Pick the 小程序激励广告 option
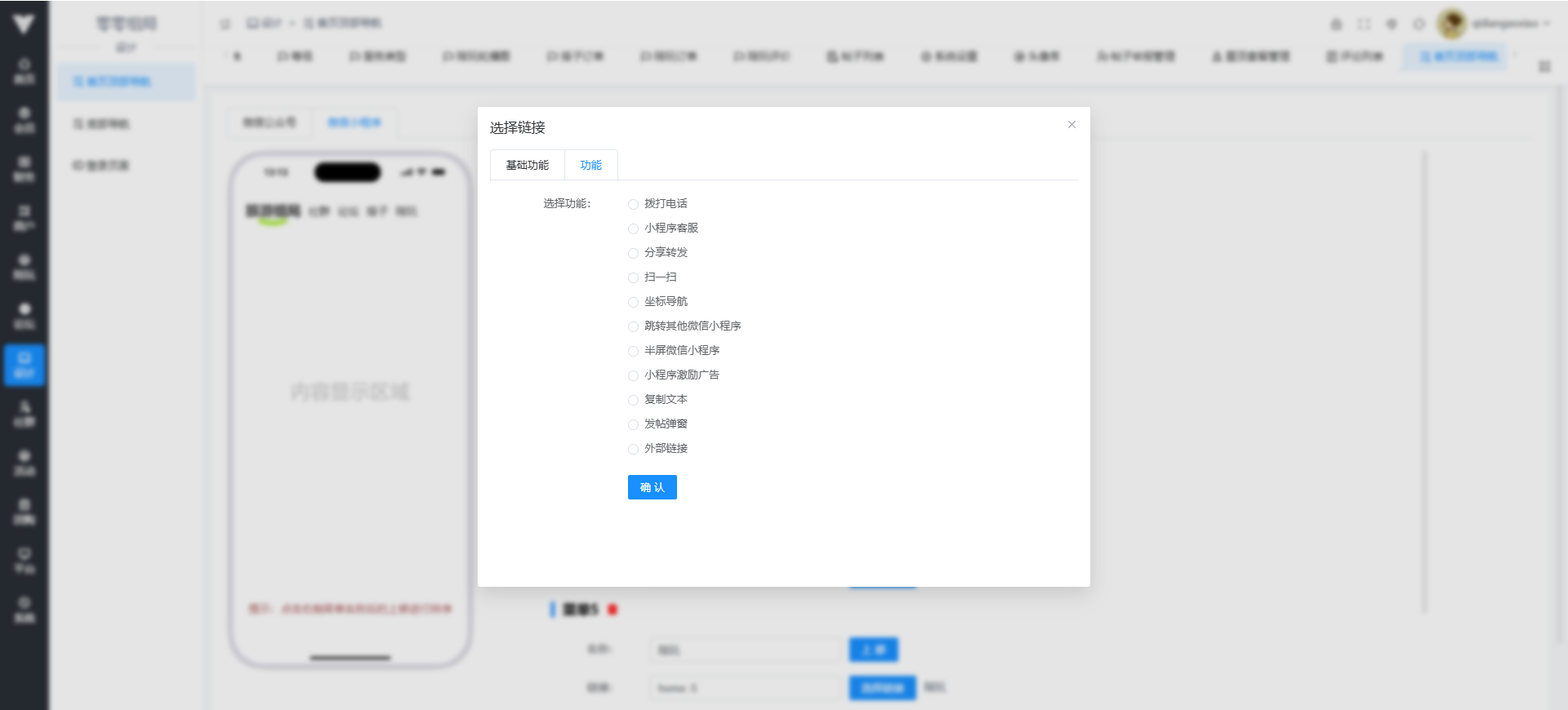Screen dimensions: 1568x710 coord(633,375)
